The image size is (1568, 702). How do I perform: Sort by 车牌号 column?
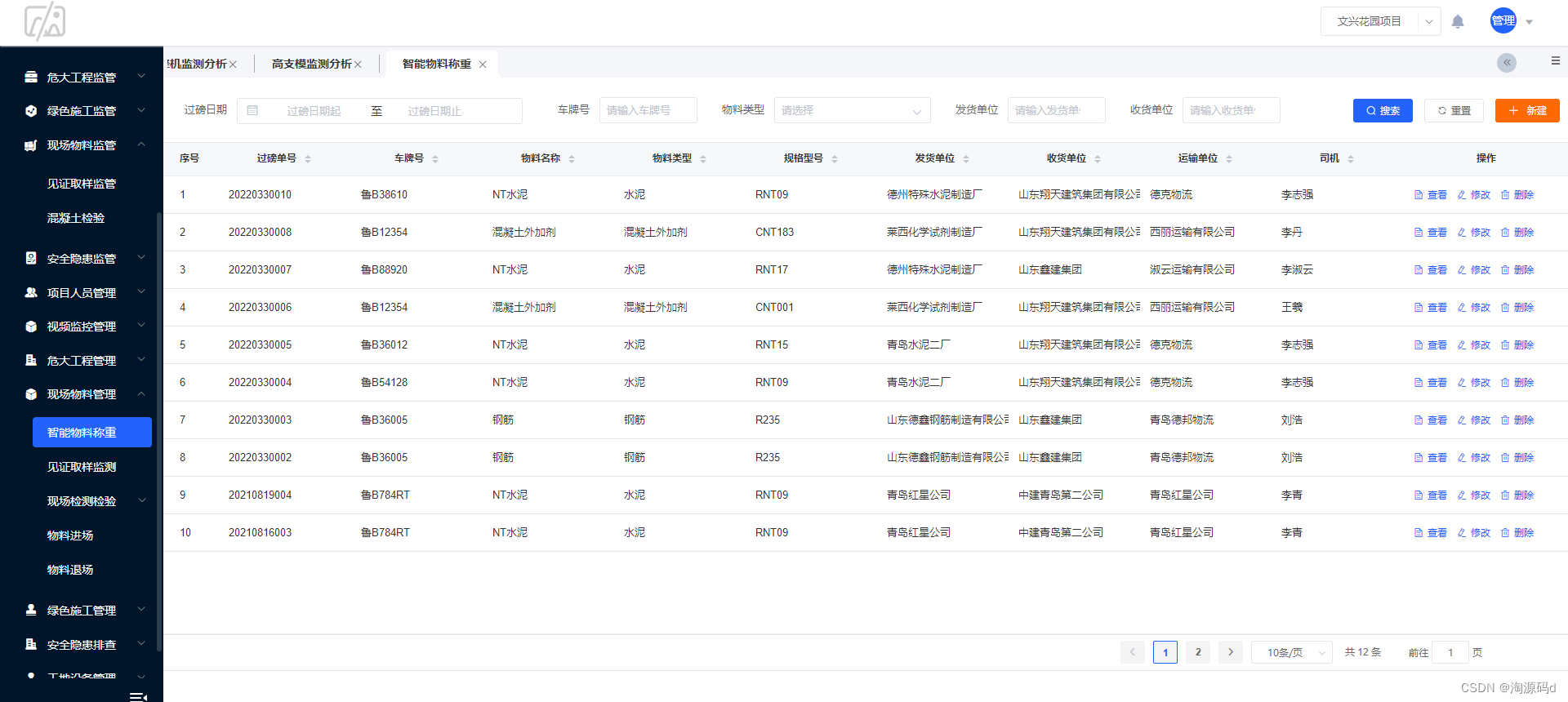pyautogui.click(x=435, y=159)
